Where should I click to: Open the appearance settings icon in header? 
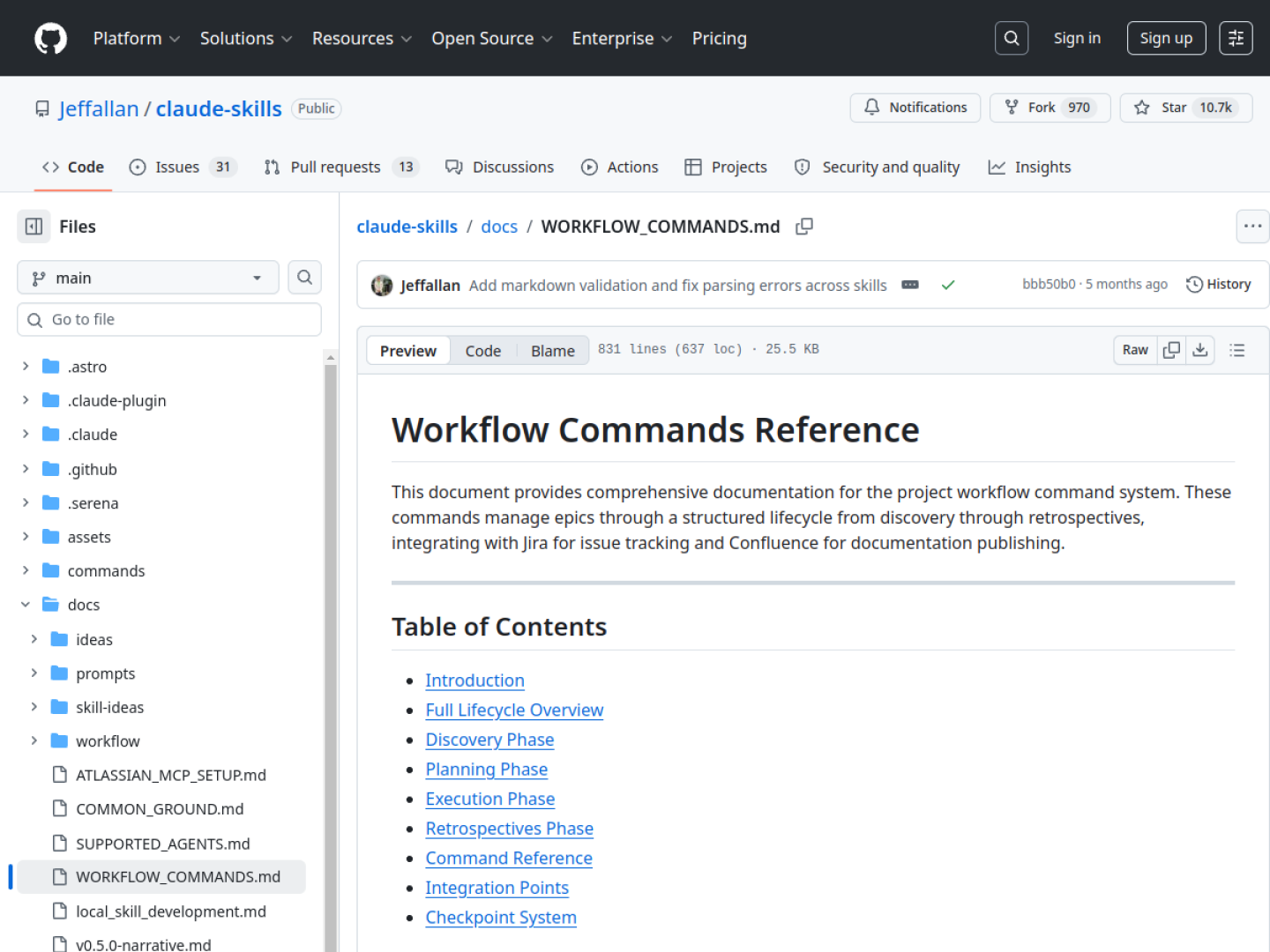click(x=1236, y=38)
